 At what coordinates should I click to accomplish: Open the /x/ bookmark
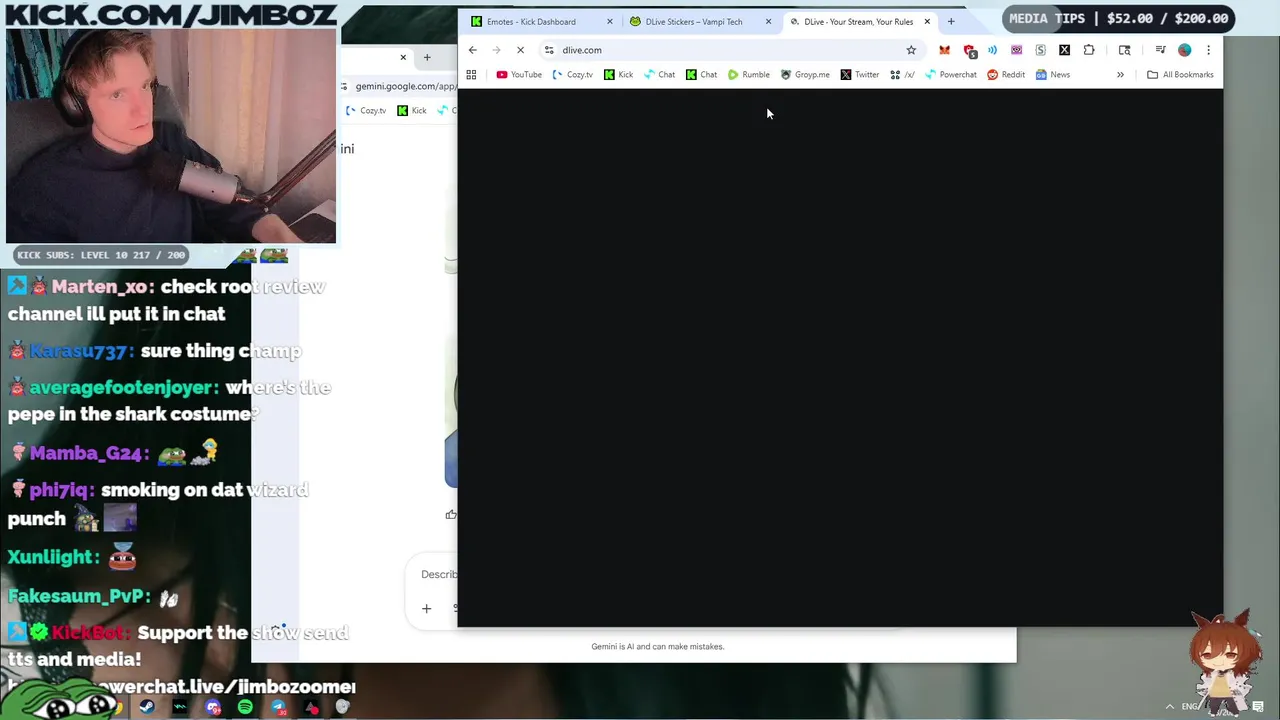[x=902, y=75]
